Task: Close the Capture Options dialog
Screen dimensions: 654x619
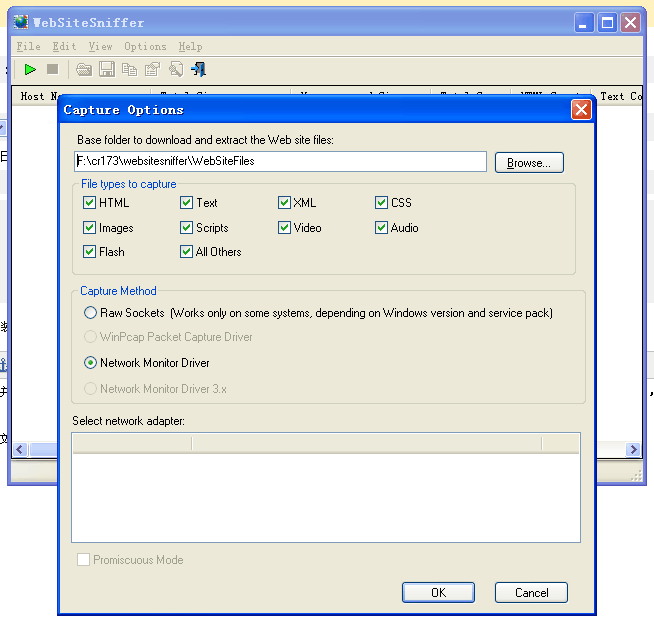Action: tap(580, 110)
